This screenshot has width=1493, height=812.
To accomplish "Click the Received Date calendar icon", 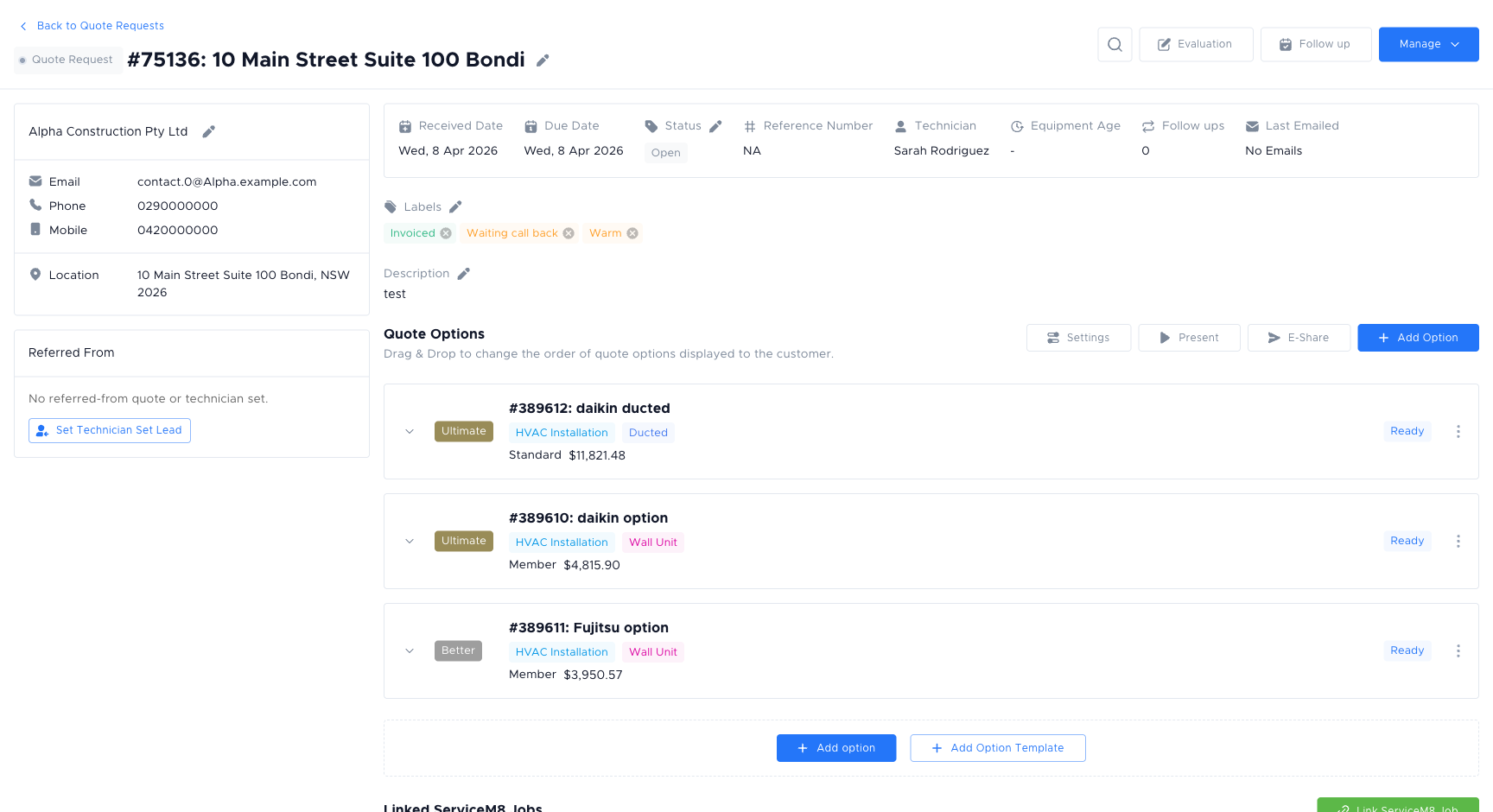I will [x=404, y=126].
